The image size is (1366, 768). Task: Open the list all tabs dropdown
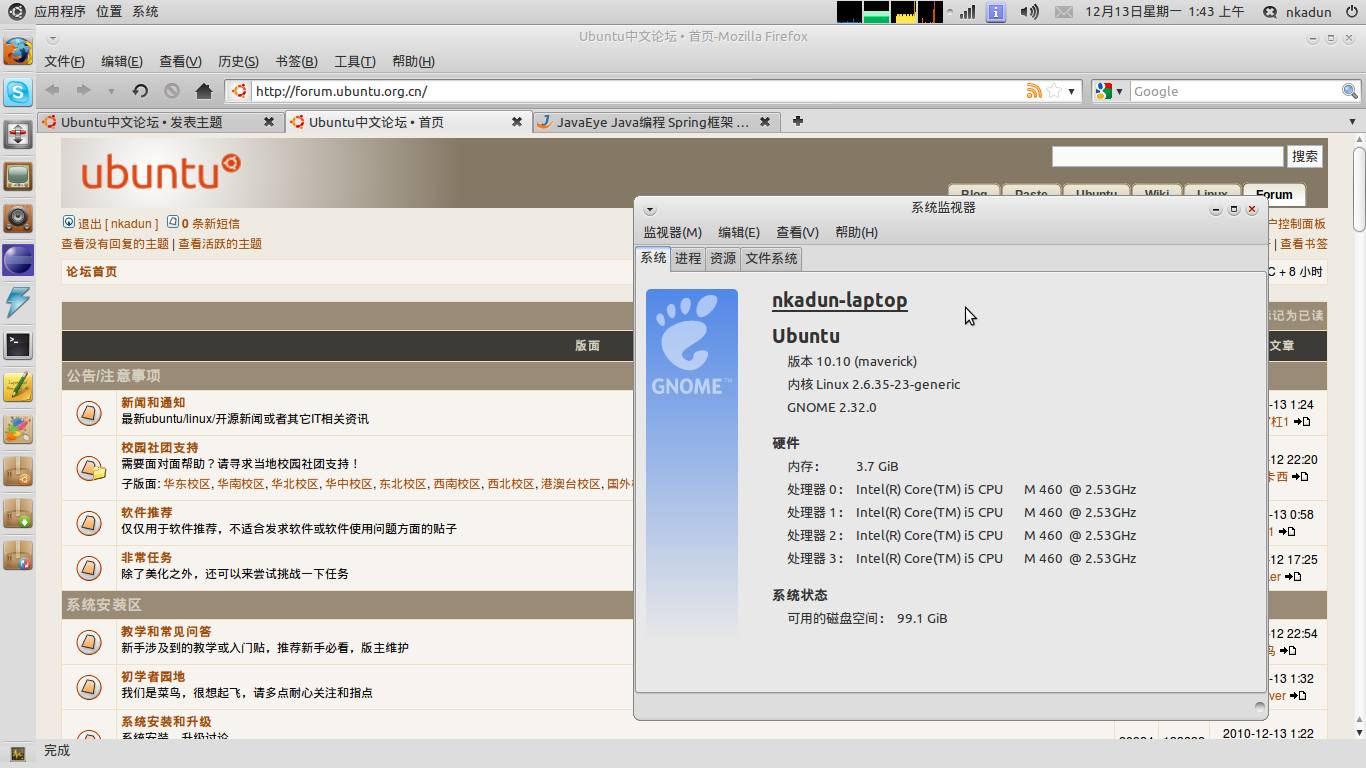(x=1352, y=121)
